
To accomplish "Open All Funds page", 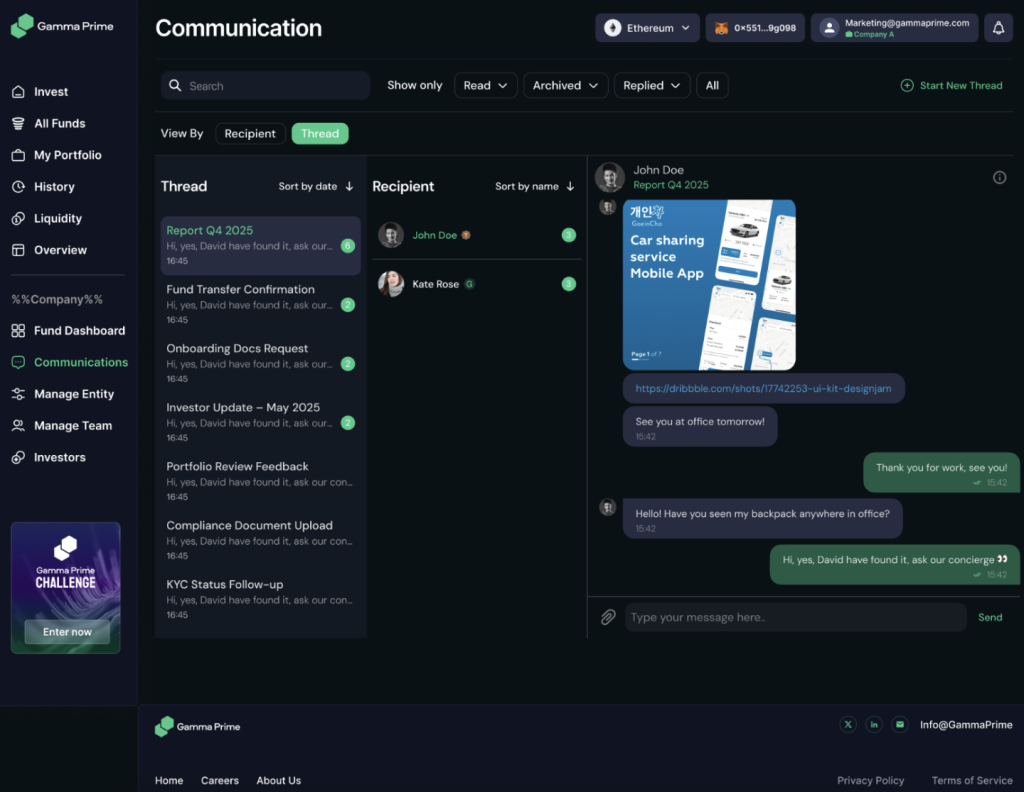I will point(59,123).
